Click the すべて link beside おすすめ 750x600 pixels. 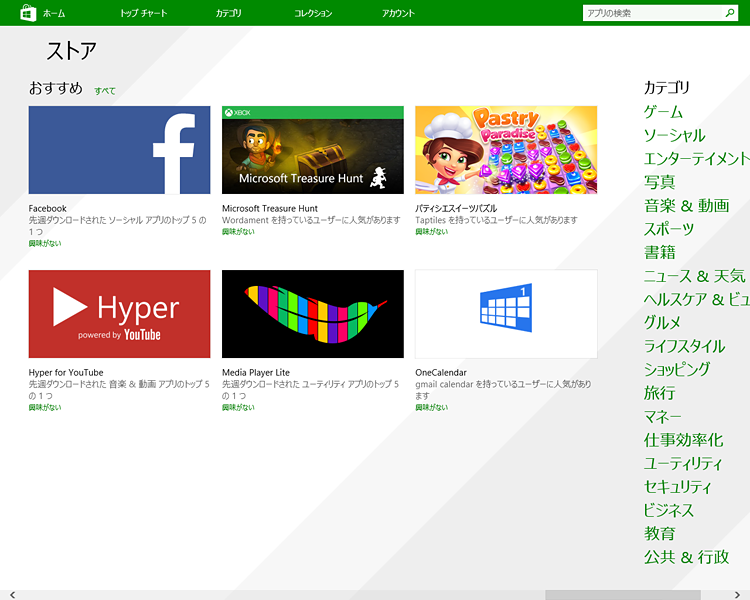click(x=105, y=91)
